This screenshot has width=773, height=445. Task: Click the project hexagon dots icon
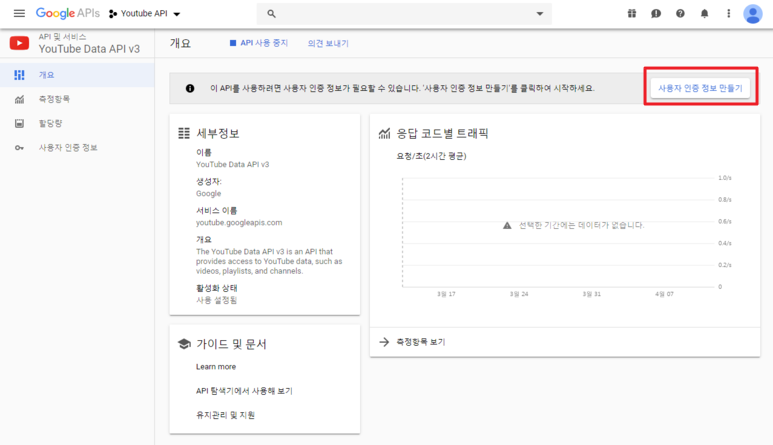113,14
